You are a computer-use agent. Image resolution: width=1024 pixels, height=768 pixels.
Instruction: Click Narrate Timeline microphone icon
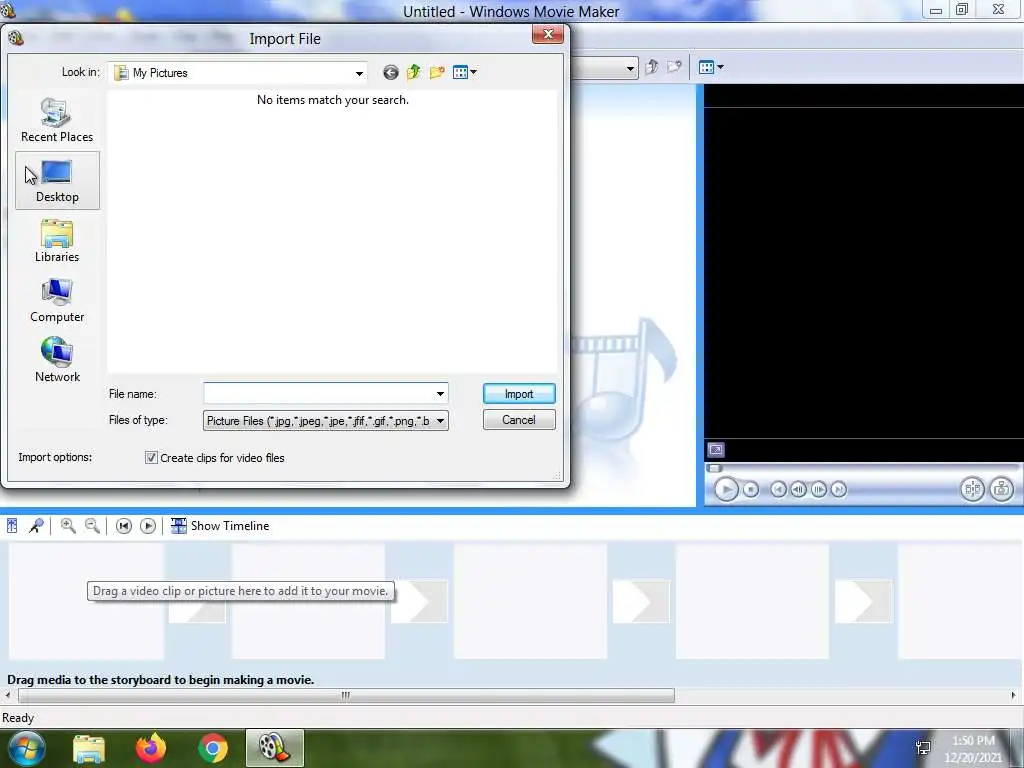(36, 526)
